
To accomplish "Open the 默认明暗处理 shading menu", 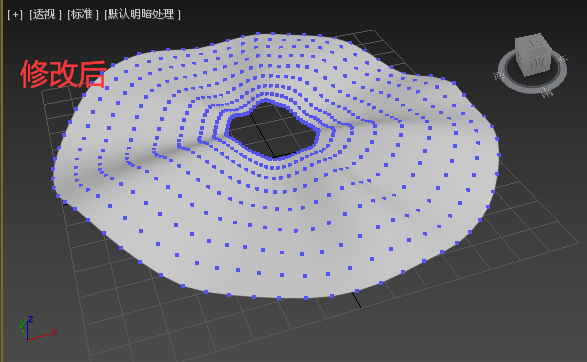I will [x=142, y=15].
